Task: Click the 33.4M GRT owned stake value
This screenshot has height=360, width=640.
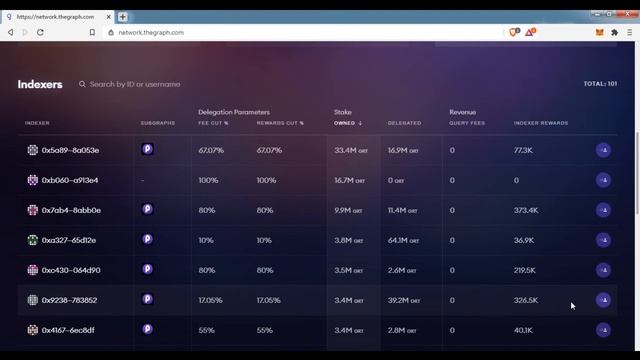Action: pyautogui.click(x=351, y=150)
